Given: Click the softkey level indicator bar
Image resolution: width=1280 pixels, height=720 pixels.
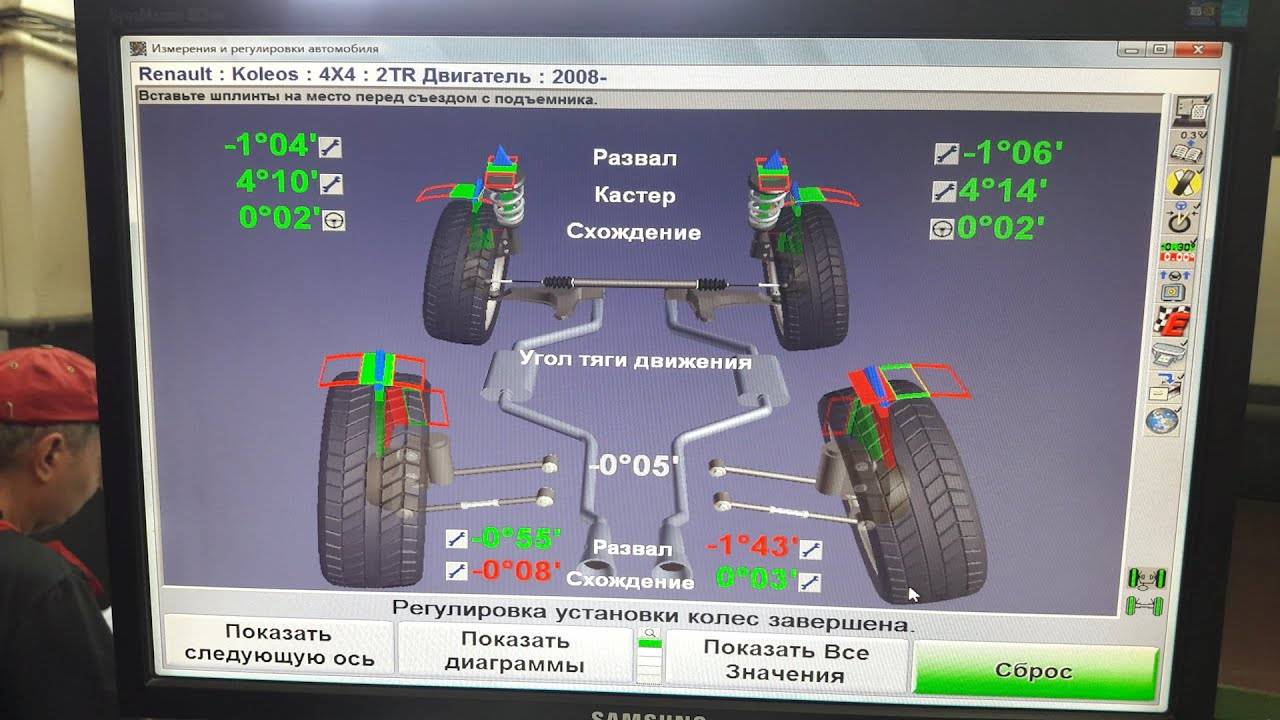Looking at the screenshot, I should (649, 660).
